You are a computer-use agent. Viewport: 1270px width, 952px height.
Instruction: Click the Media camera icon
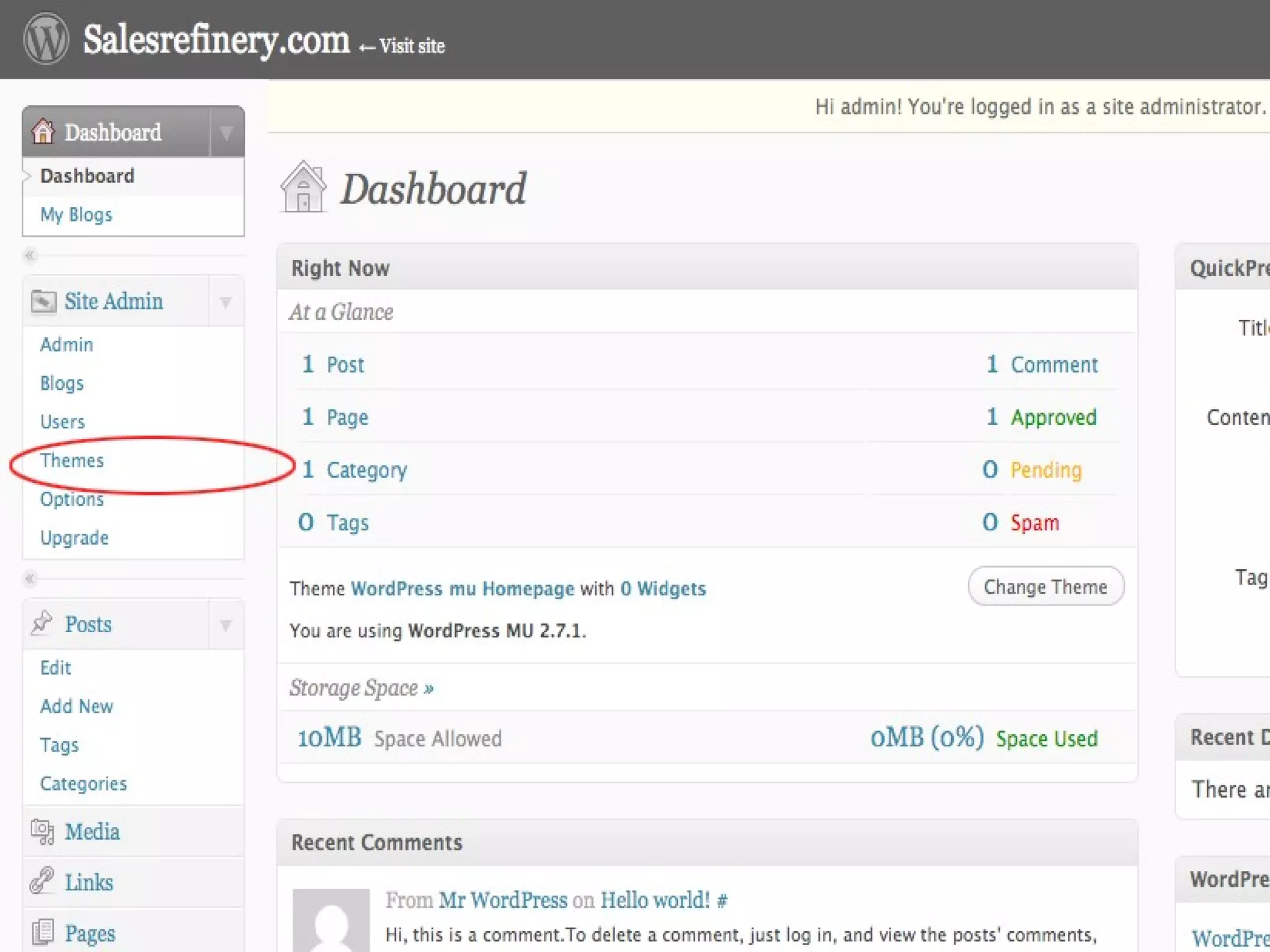(42, 831)
